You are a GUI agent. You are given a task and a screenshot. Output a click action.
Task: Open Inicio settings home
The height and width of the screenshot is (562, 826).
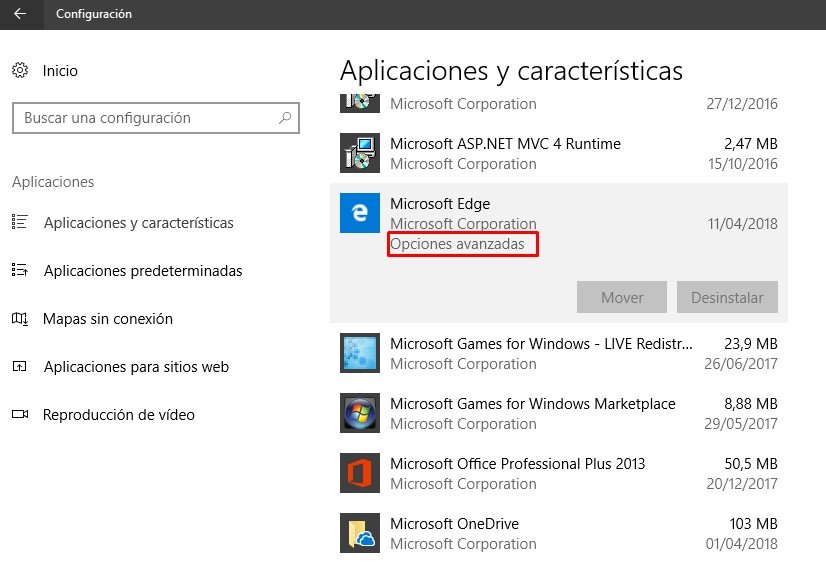click(x=60, y=71)
